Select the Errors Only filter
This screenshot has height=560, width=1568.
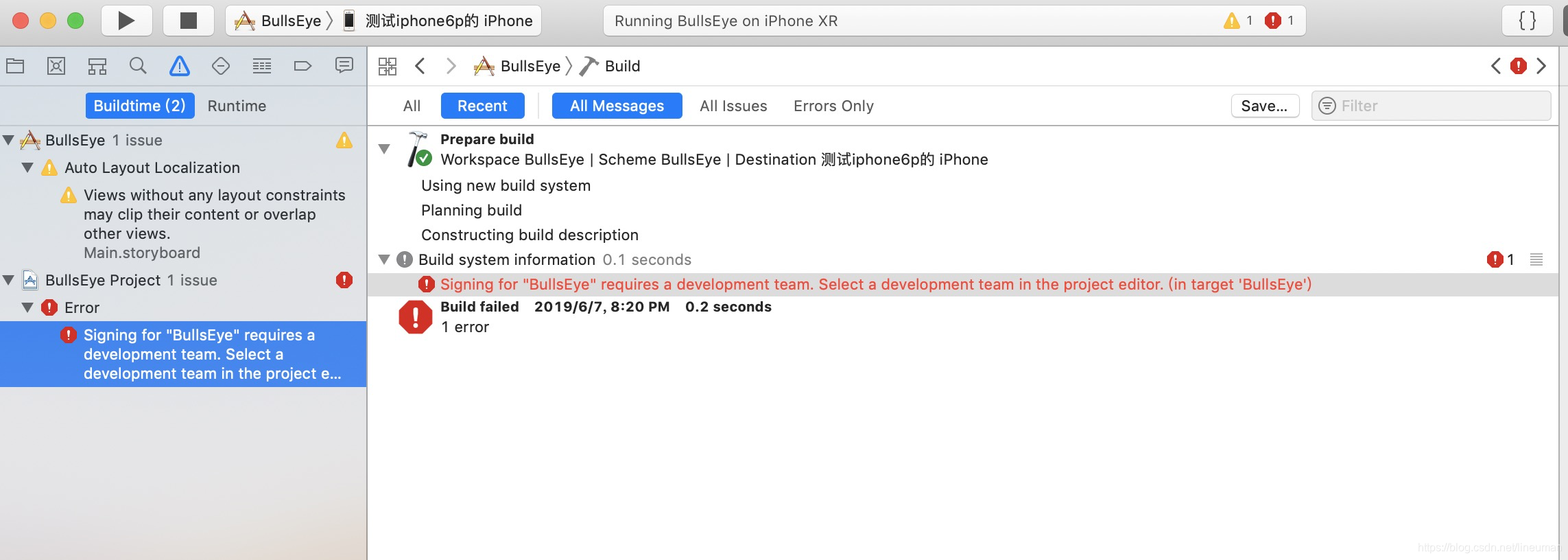[833, 106]
